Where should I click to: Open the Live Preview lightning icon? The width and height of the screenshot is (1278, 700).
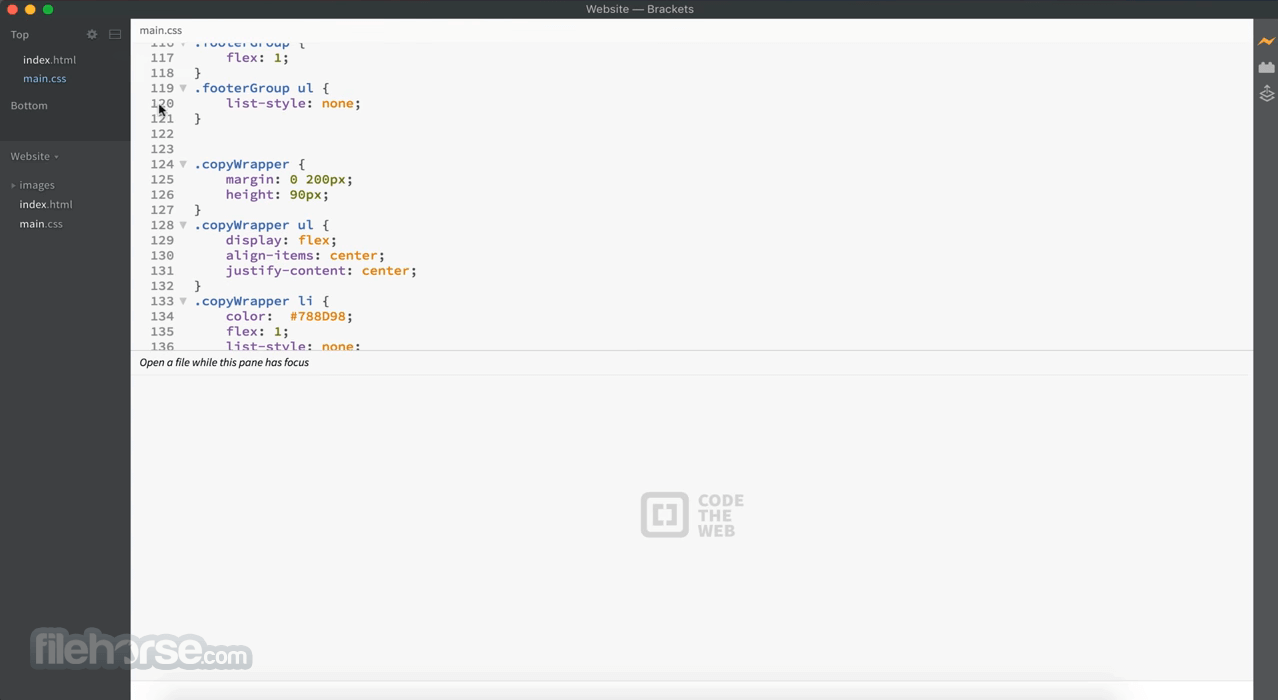[1266, 41]
